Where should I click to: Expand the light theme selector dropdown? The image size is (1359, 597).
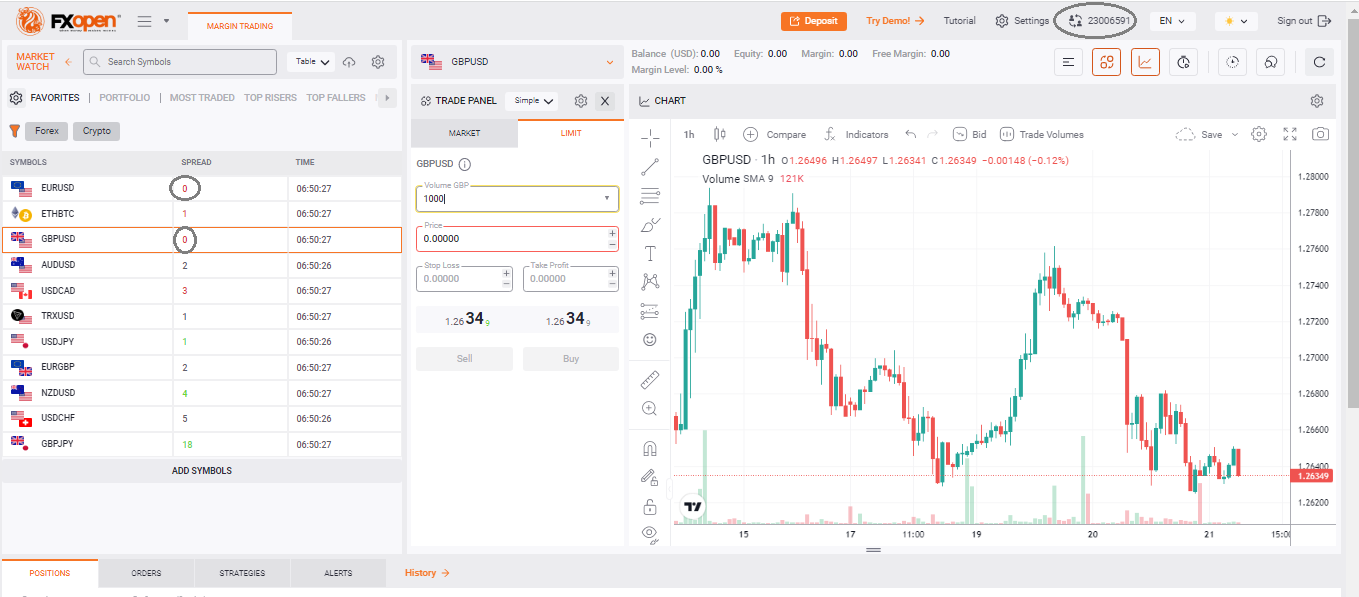click(1235, 21)
